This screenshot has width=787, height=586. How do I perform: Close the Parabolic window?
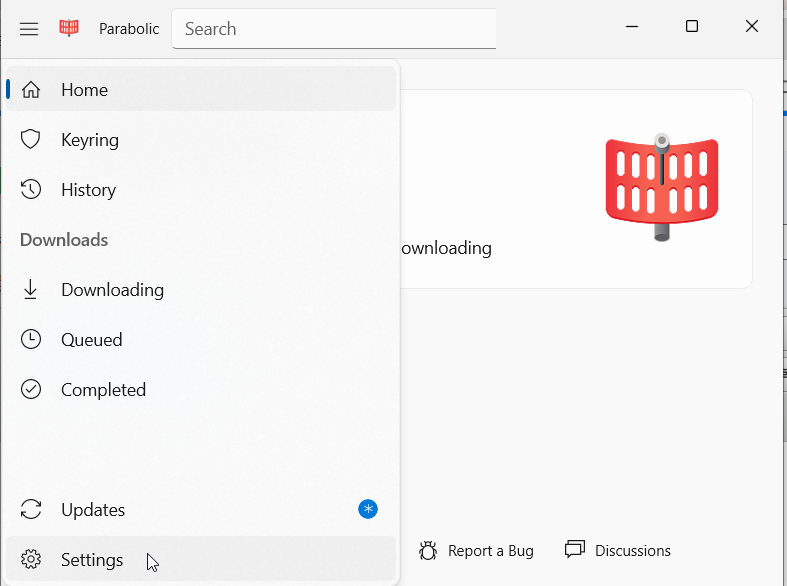(x=752, y=27)
